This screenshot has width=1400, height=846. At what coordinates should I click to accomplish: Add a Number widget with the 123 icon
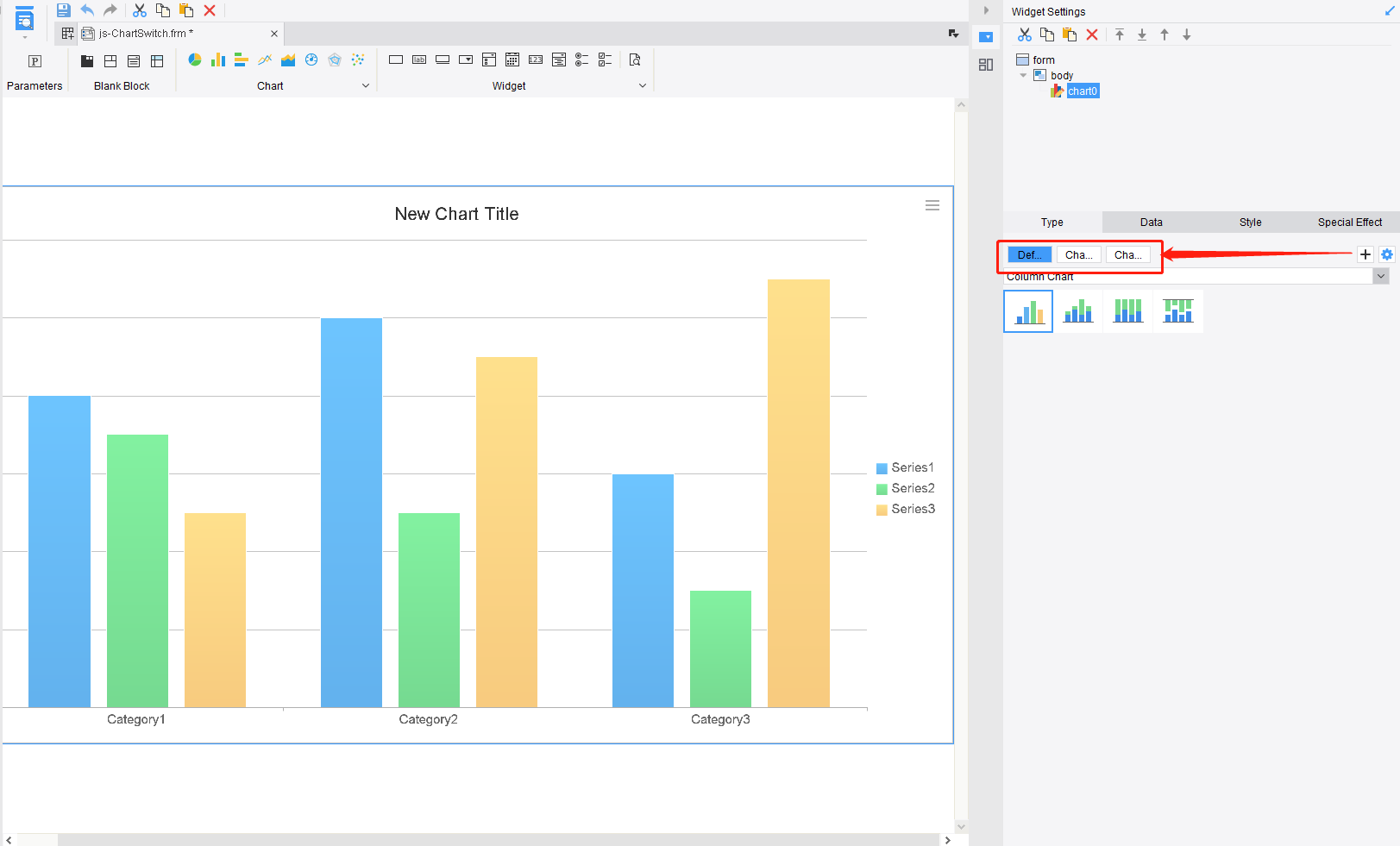tap(536, 60)
